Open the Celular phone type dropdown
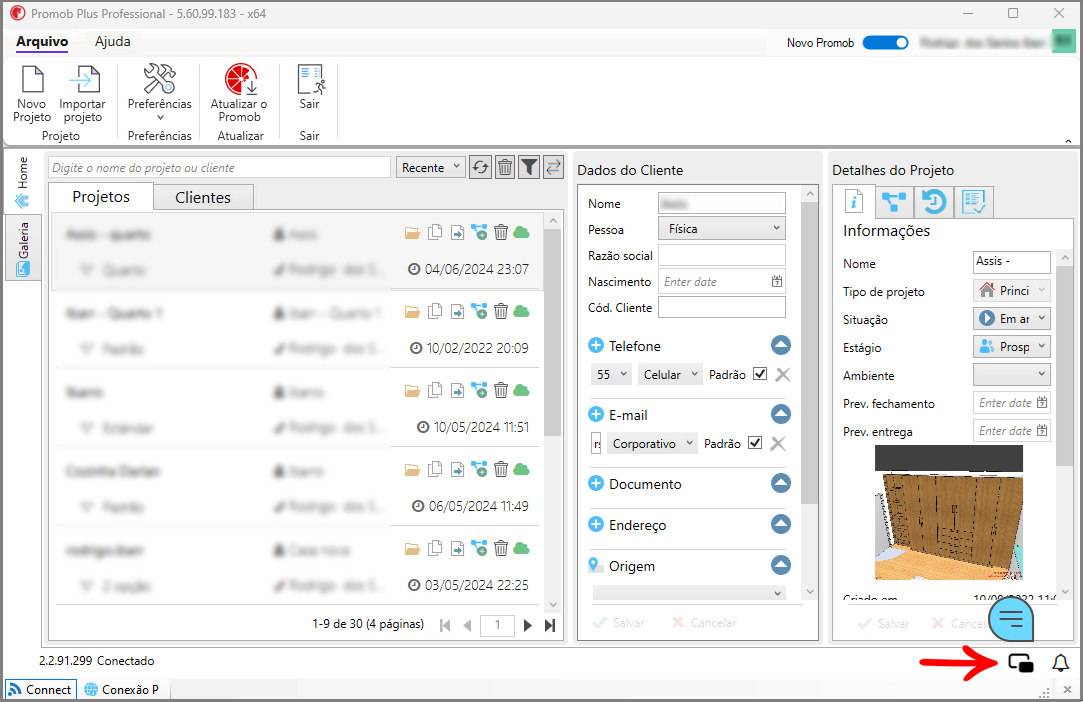The image size is (1083, 702). (670, 374)
